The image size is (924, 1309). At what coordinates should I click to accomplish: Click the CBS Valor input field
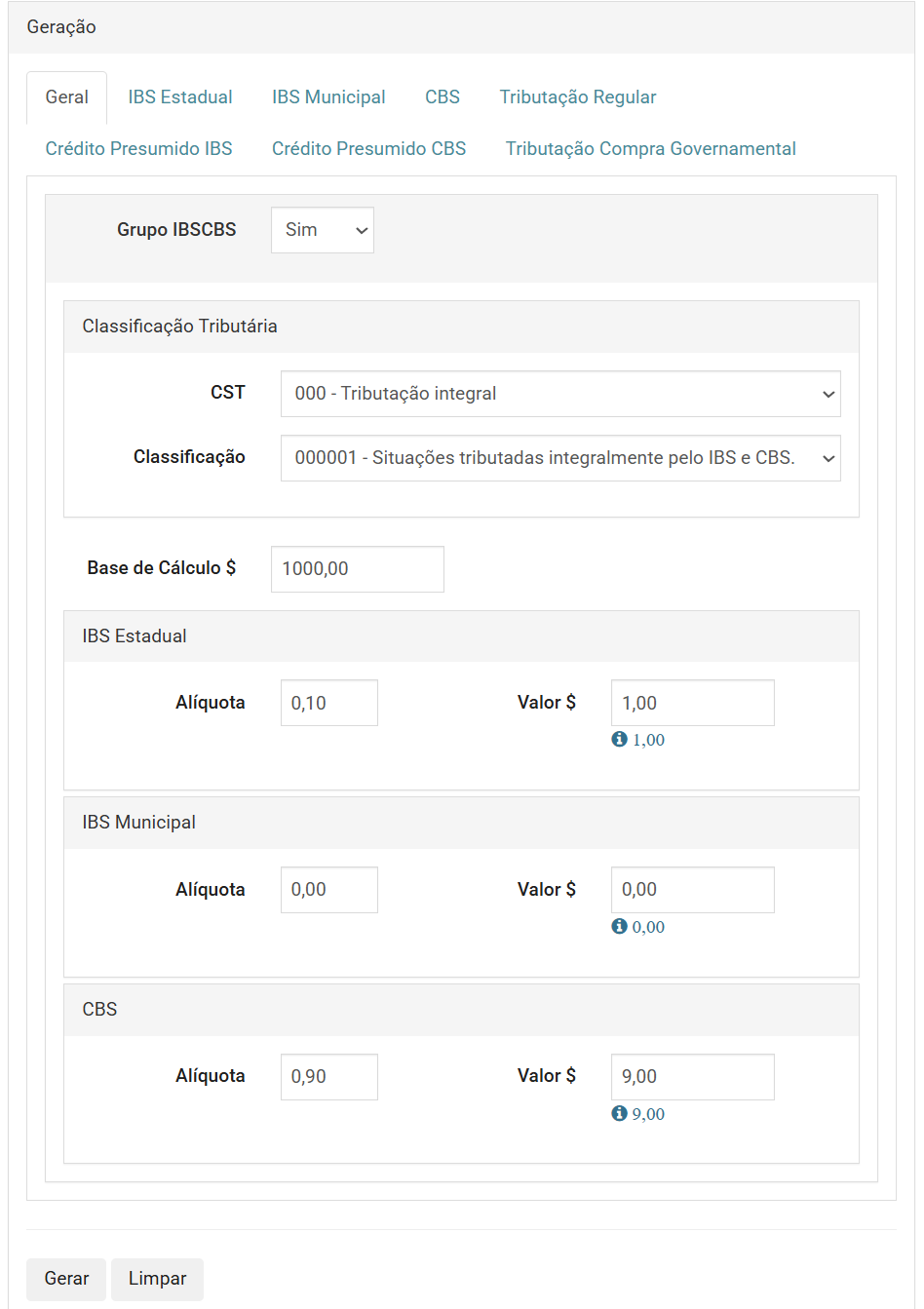coord(692,1077)
